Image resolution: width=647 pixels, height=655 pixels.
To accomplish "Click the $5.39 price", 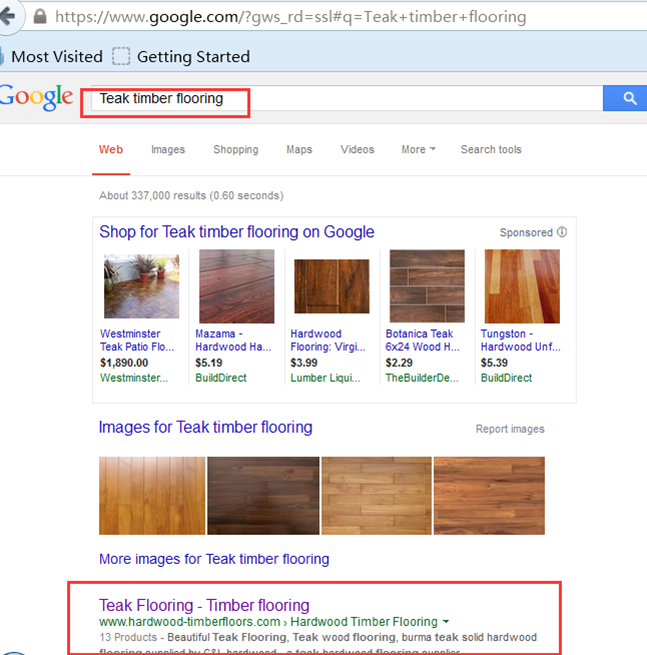I will click(x=494, y=363).
